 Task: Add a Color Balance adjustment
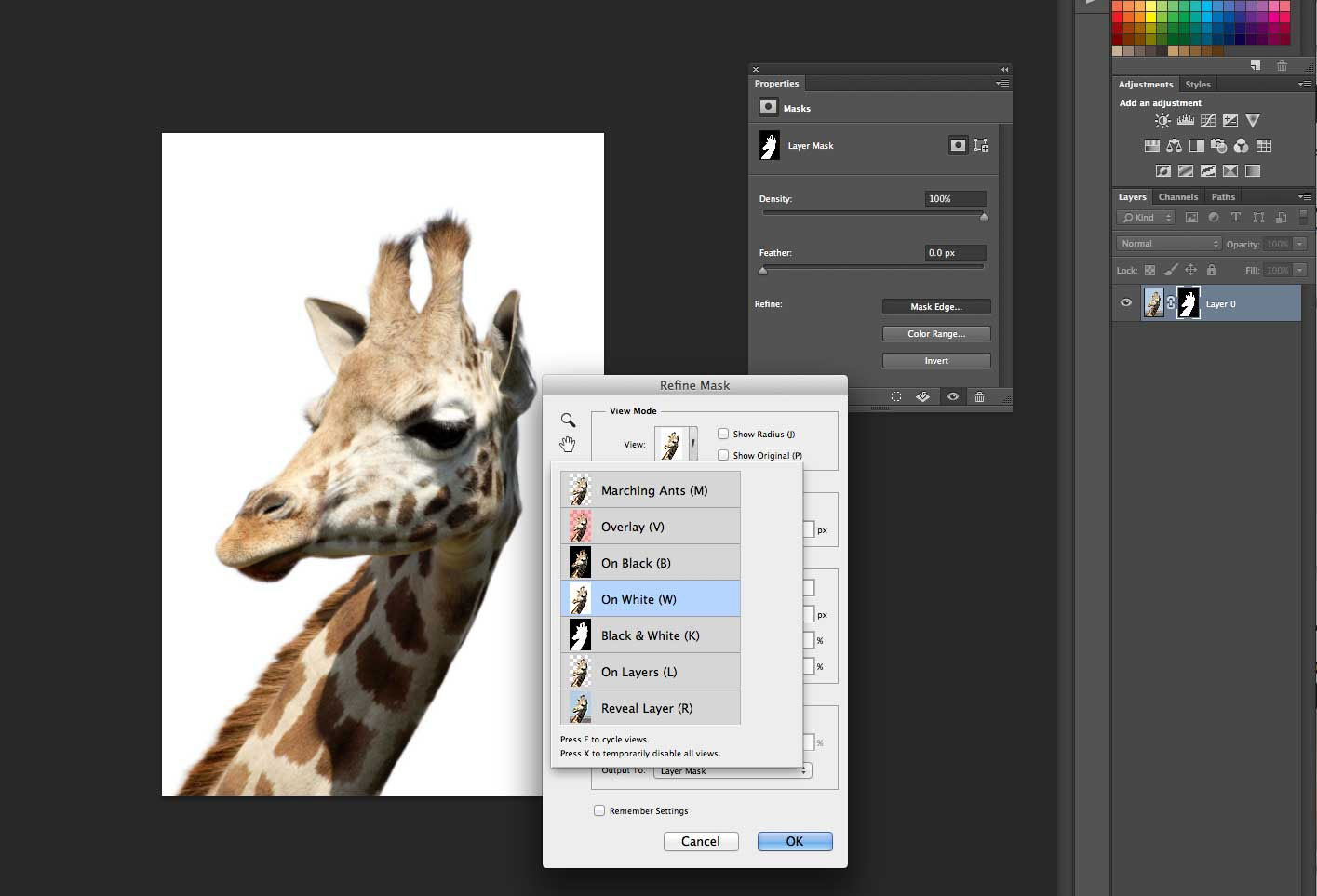[x=1175, y=146]
